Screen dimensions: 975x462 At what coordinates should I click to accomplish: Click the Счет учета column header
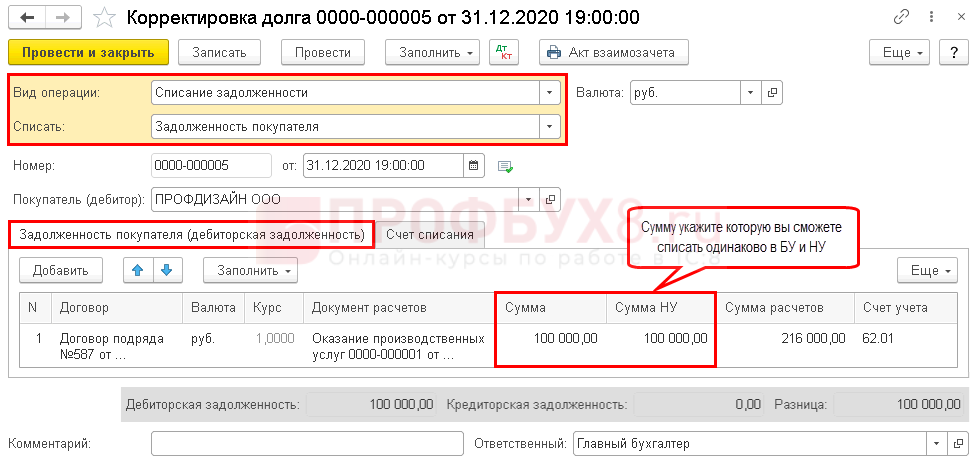click(905, 308)
